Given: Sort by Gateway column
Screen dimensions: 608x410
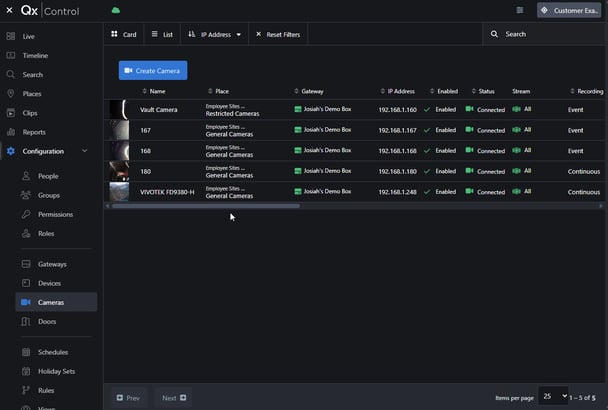Looking at the screenshot, I should click(309, 91).
